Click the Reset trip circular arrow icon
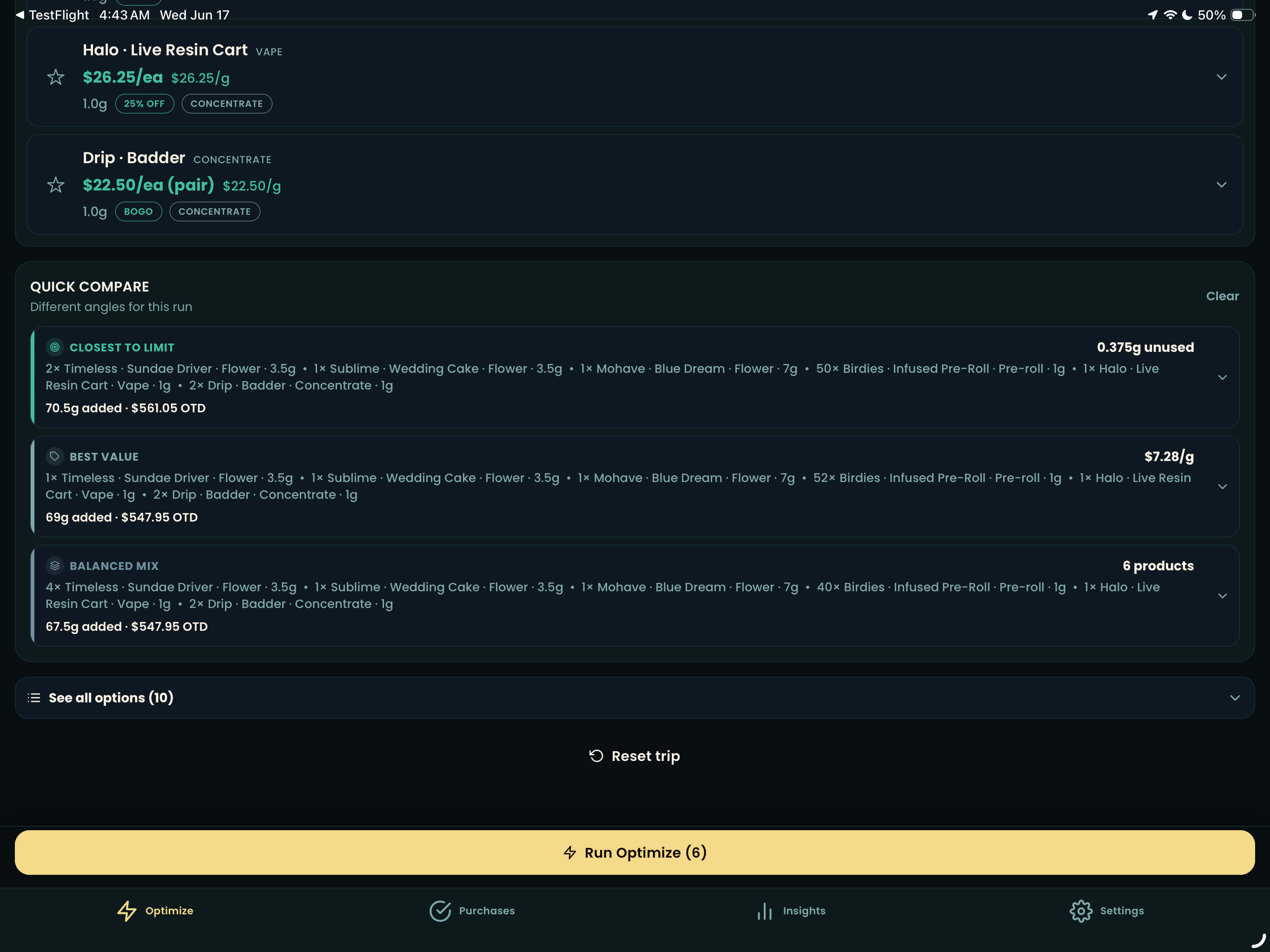The width and height of the screenshot is (1270, 952). 596,756
